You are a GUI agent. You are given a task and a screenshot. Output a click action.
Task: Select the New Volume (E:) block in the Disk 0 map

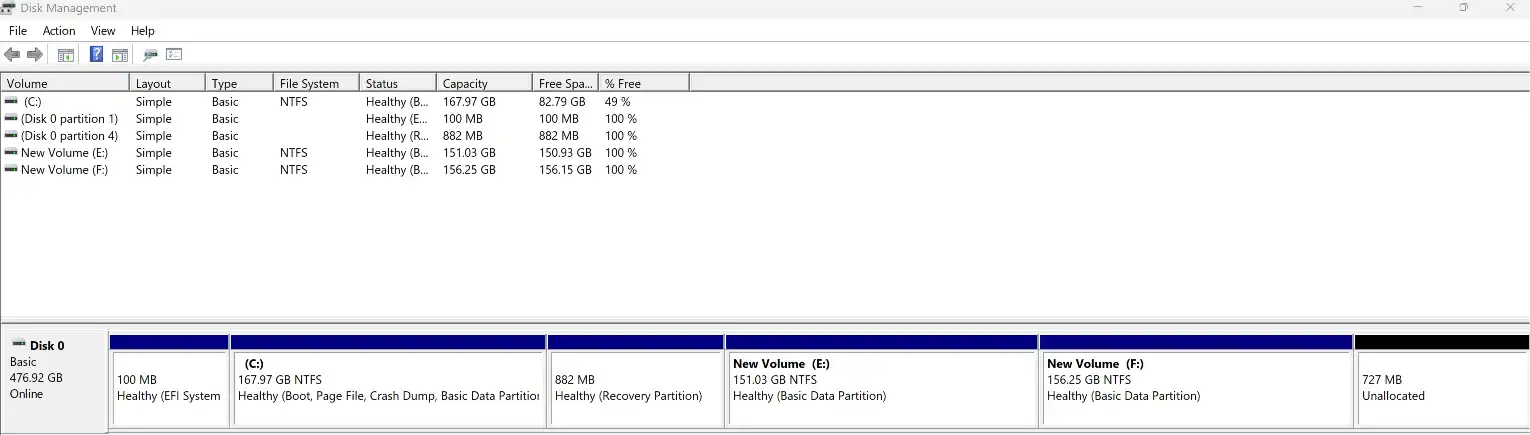(882, 382)
